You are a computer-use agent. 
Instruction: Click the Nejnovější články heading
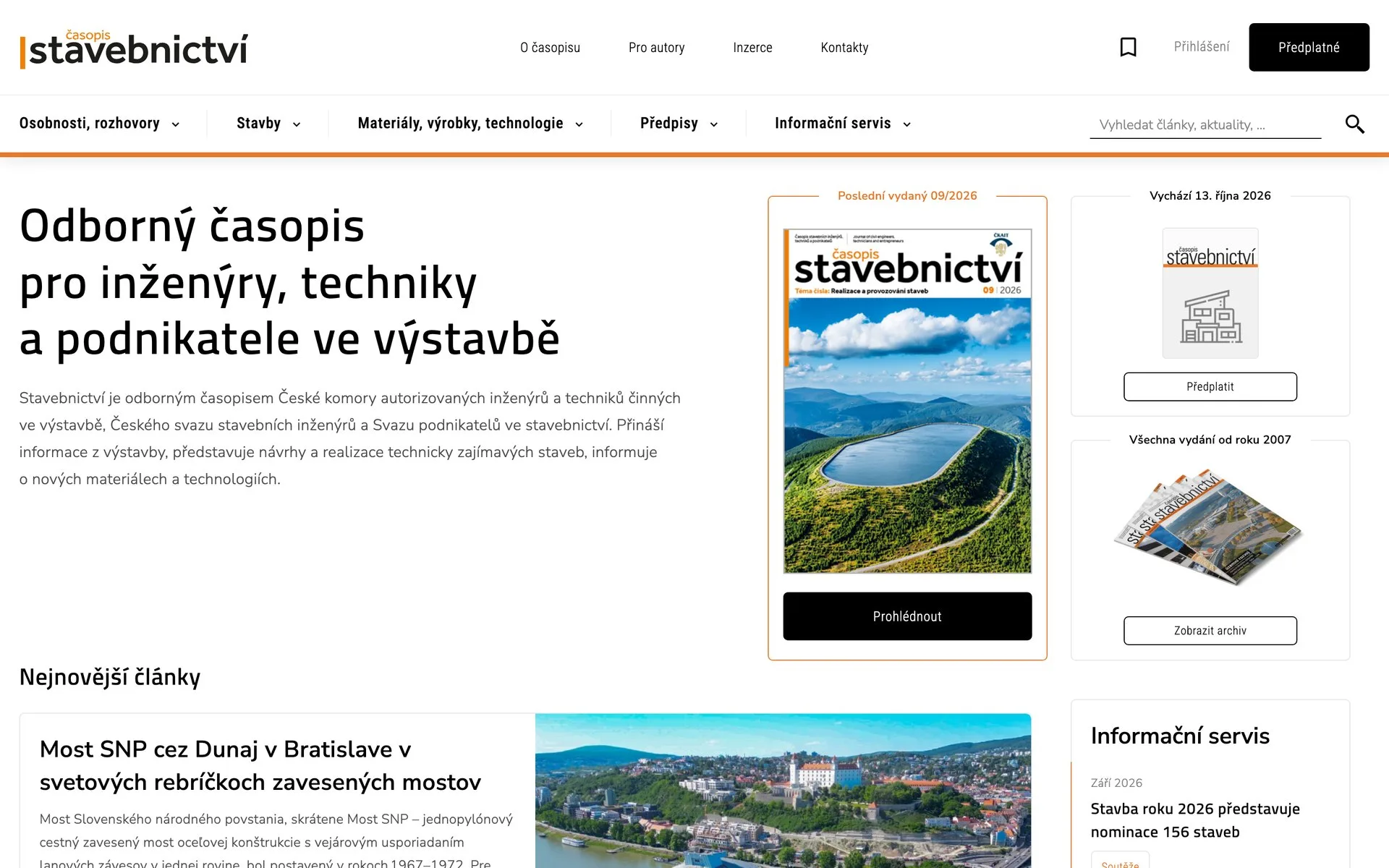coord(110,677)
